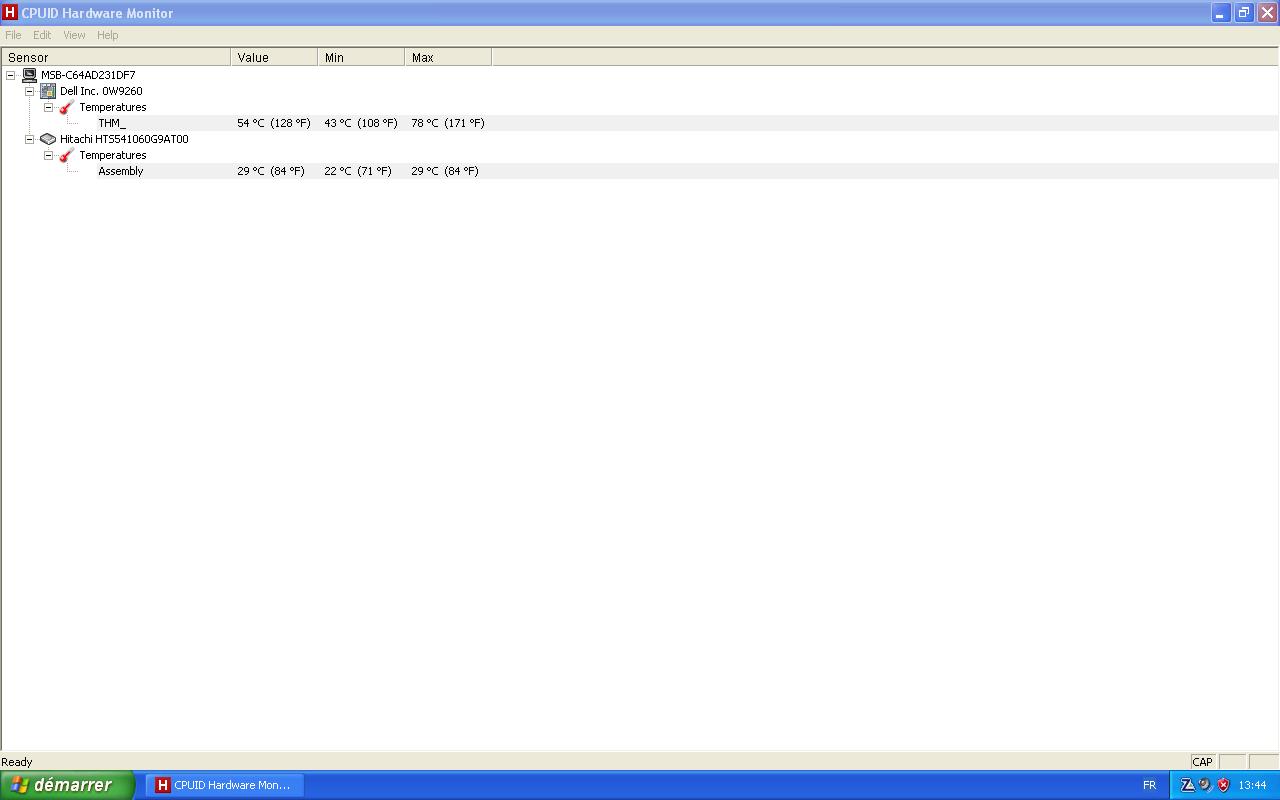Minimize the Hardware Monitor window

[1220, 13]
